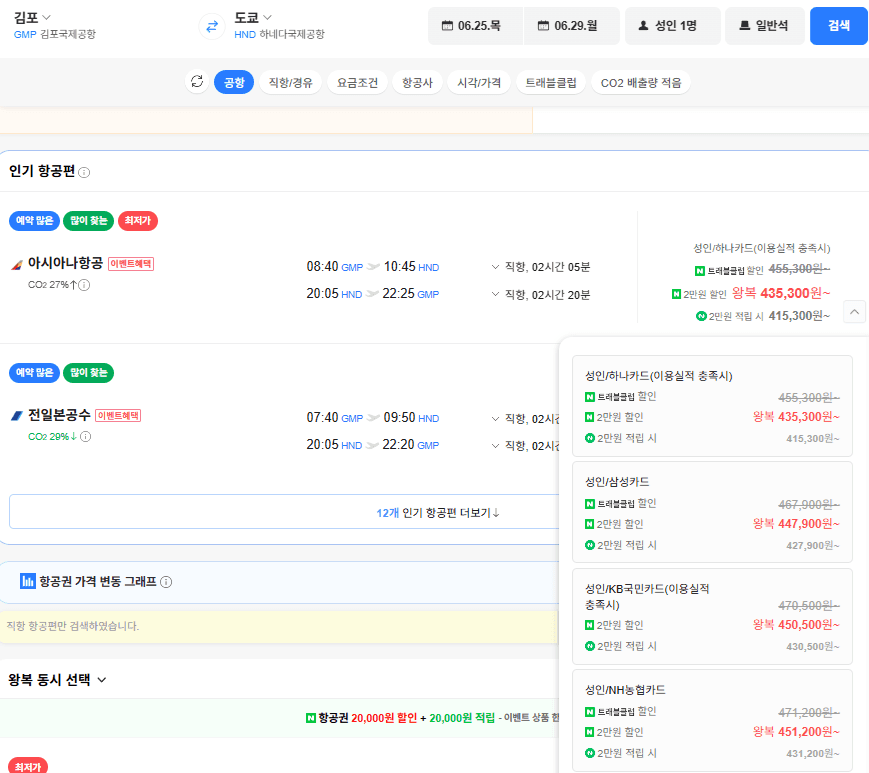Screen dimensions: 869x773
Task: Change seat class 일반석
Action: point(764,25)
